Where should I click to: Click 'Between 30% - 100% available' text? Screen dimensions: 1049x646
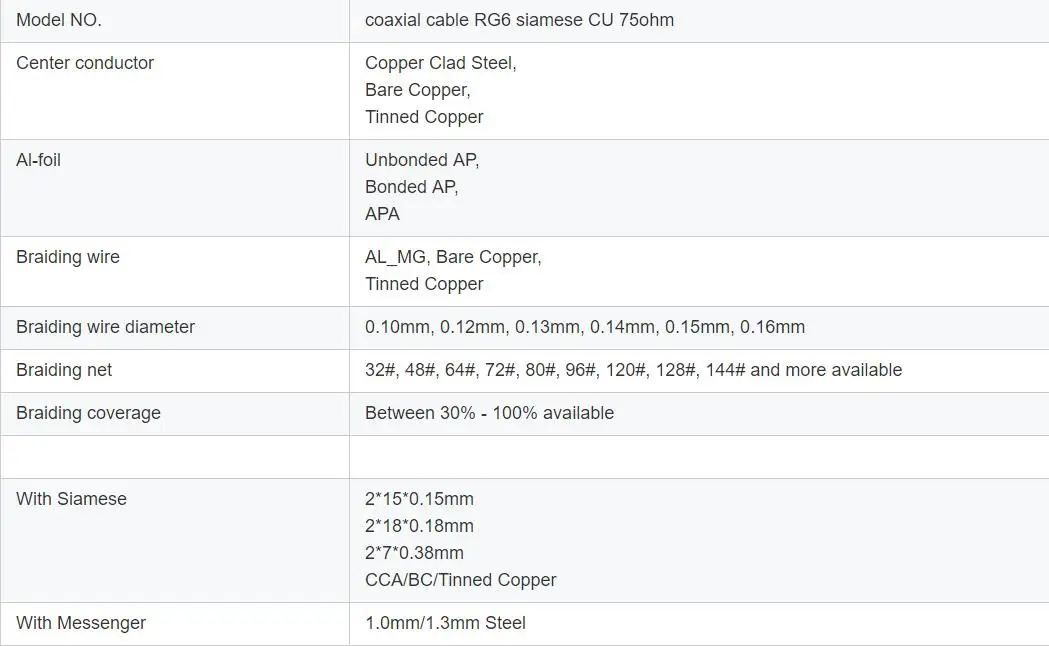point(489,413)
